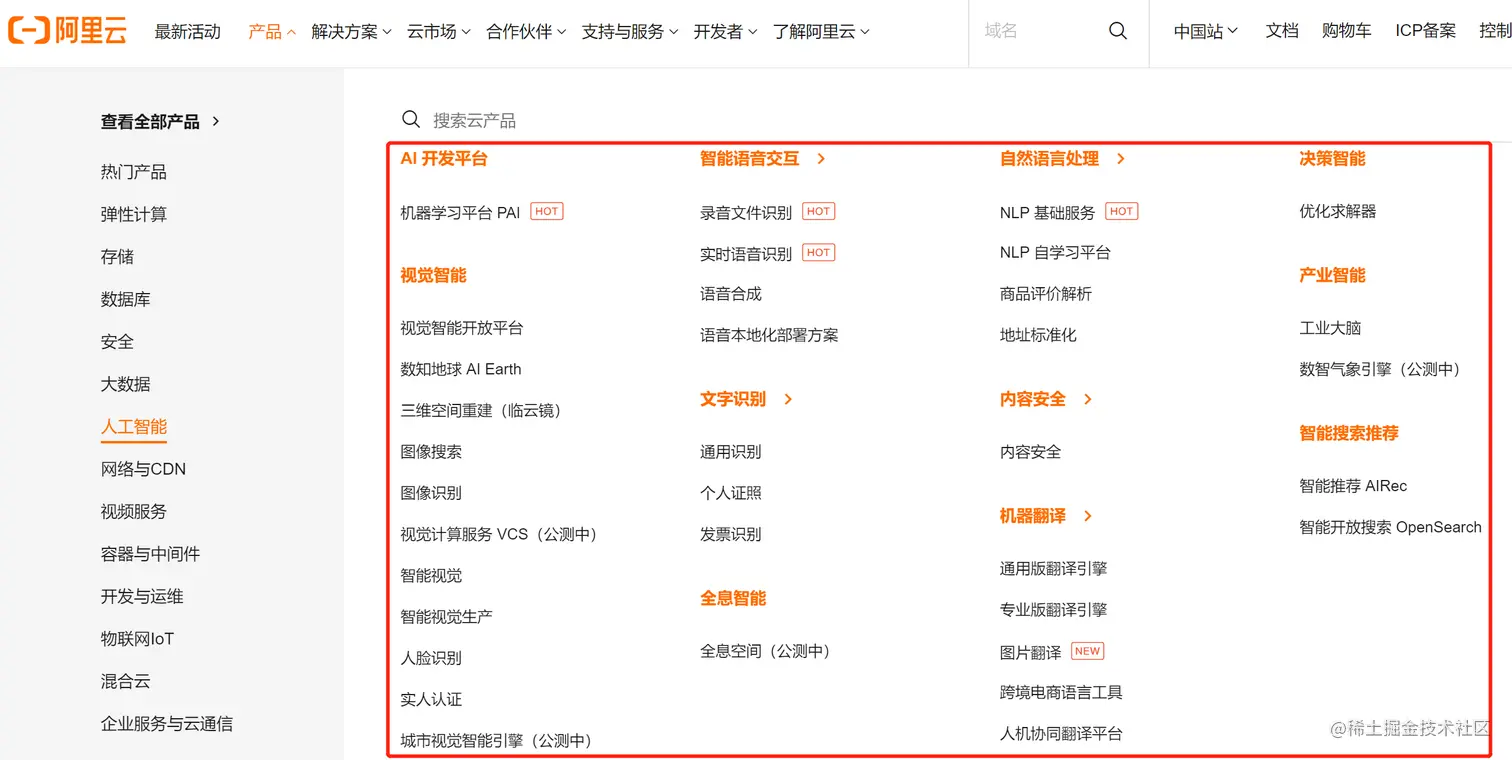The image size is (1512, 760).
Task: Click the arrow next to 文字识别
Action: 788,399
